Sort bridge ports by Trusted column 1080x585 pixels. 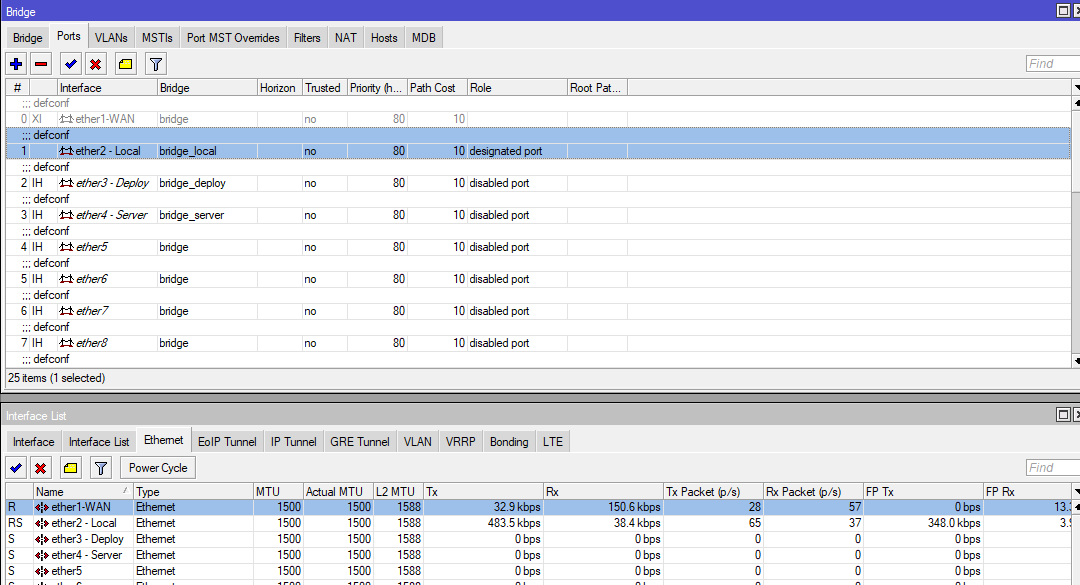tap(324, 88)
